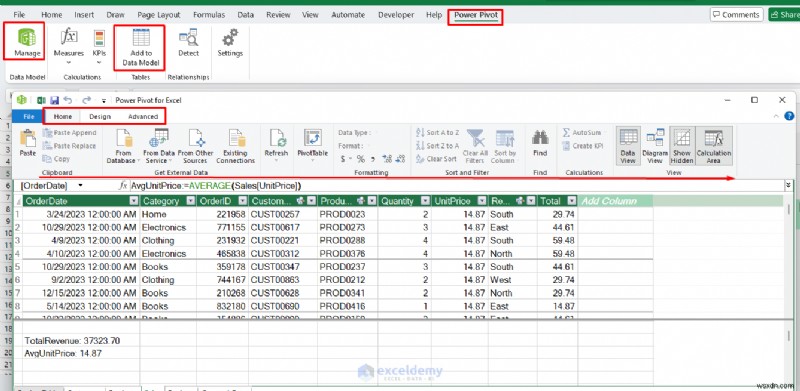Click Paste Append
800x391 pixels.
(70, 133)
